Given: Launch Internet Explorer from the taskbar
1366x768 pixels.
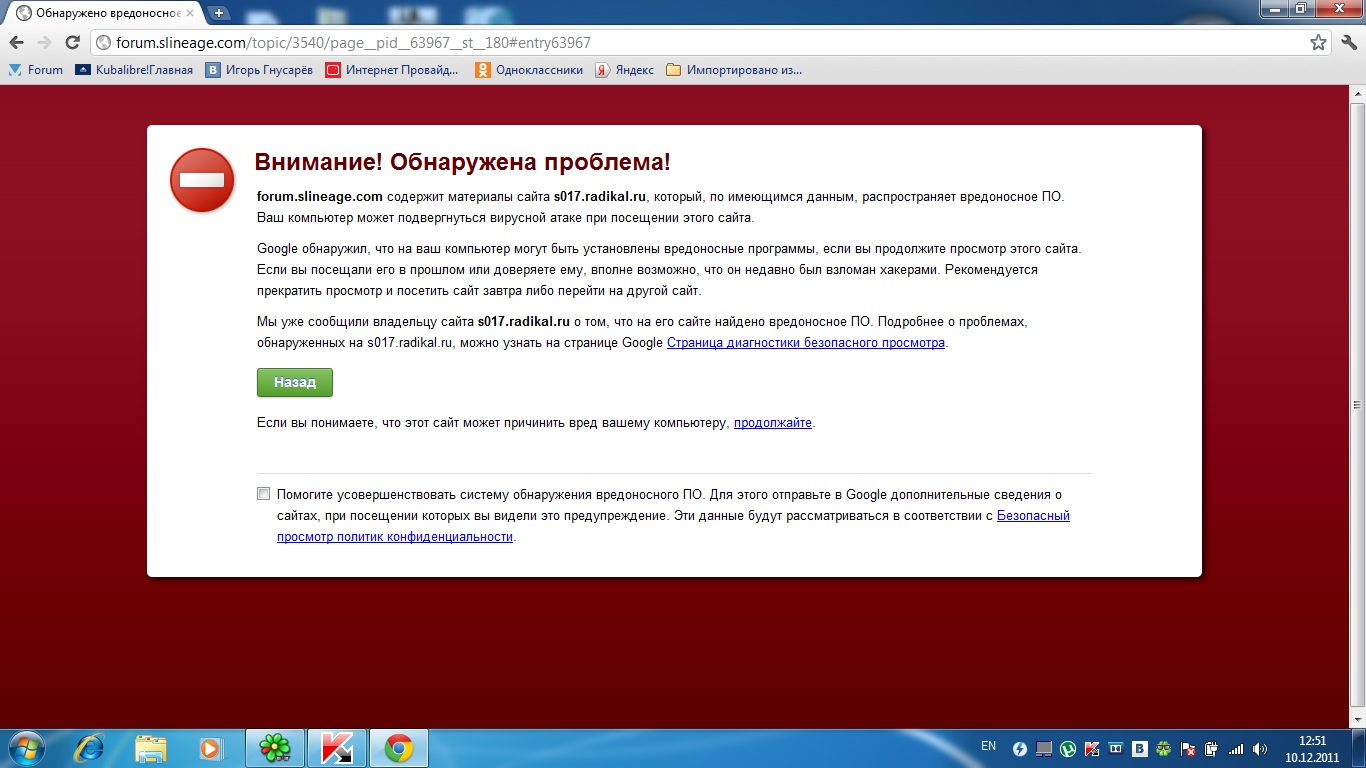Looking at the screenshot, I should [x=90, y=748].
